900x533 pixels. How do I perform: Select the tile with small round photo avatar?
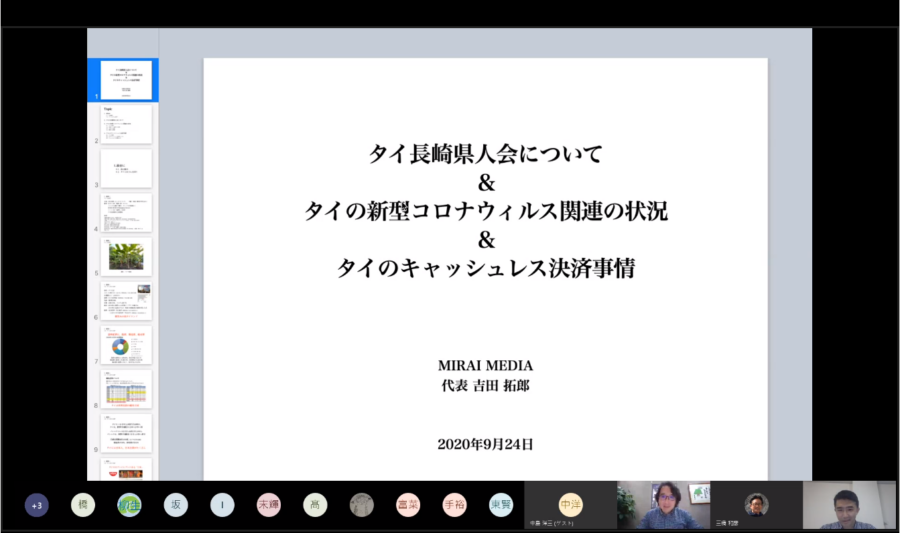click(757, 505)
